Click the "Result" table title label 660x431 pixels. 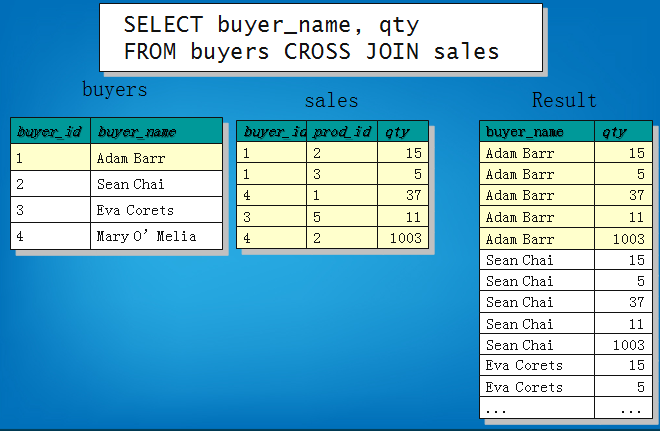coord(564,100)
